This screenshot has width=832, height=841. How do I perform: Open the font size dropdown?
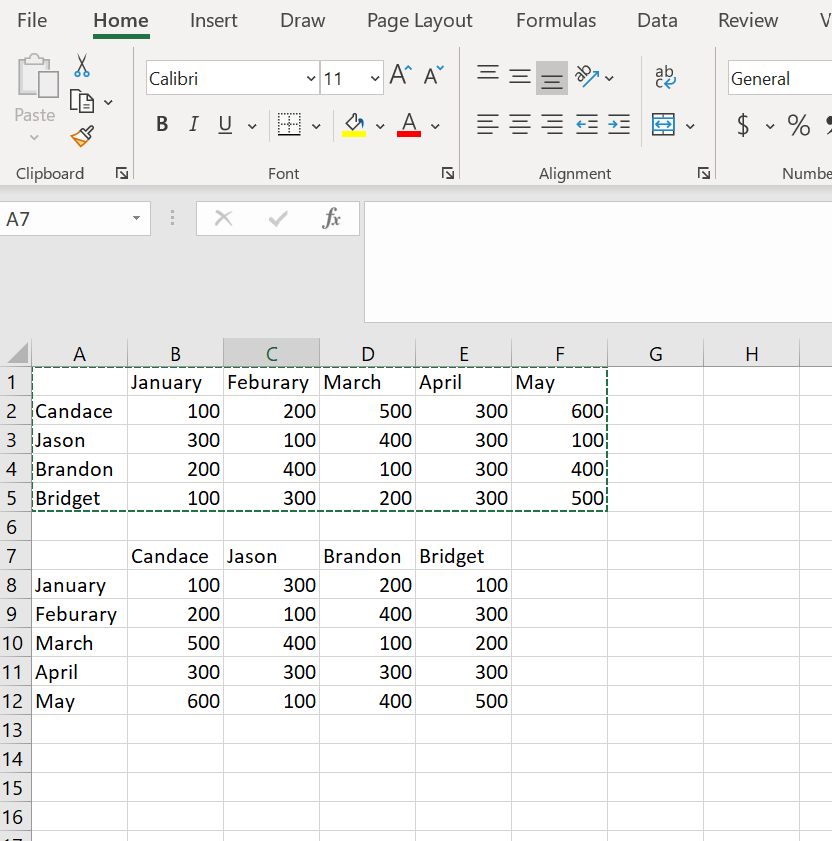click(375, 77)
